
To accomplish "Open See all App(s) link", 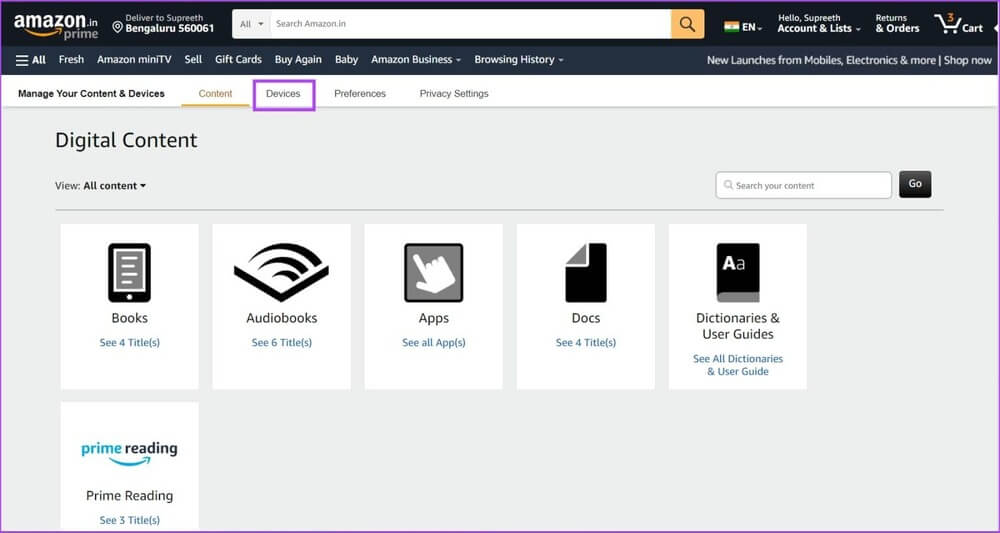I will coord(434,343).
